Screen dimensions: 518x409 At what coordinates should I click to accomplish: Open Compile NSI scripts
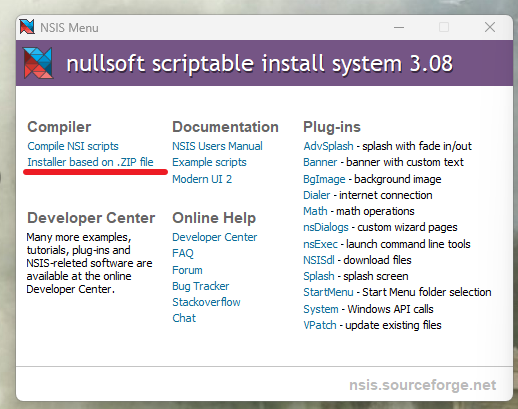pos(73,146)
